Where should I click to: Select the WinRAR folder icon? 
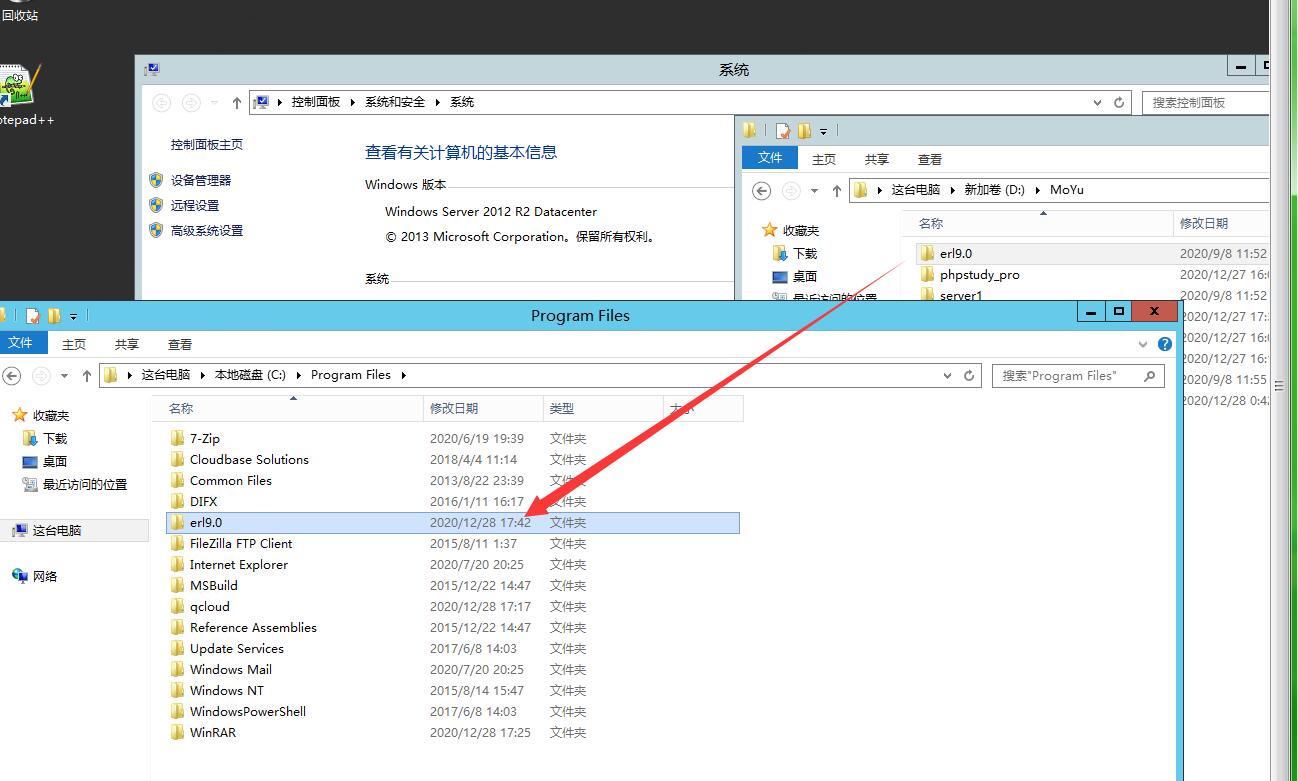click(177, 732)
